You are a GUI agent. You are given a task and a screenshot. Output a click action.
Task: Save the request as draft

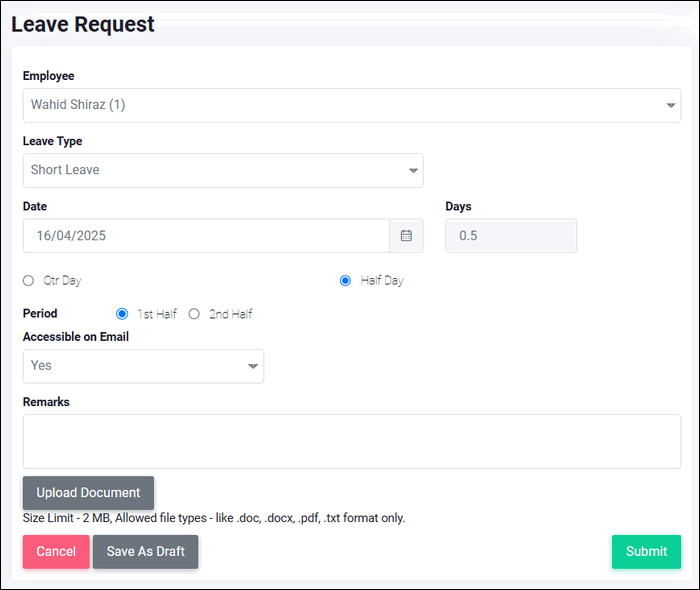coord(146,552)
